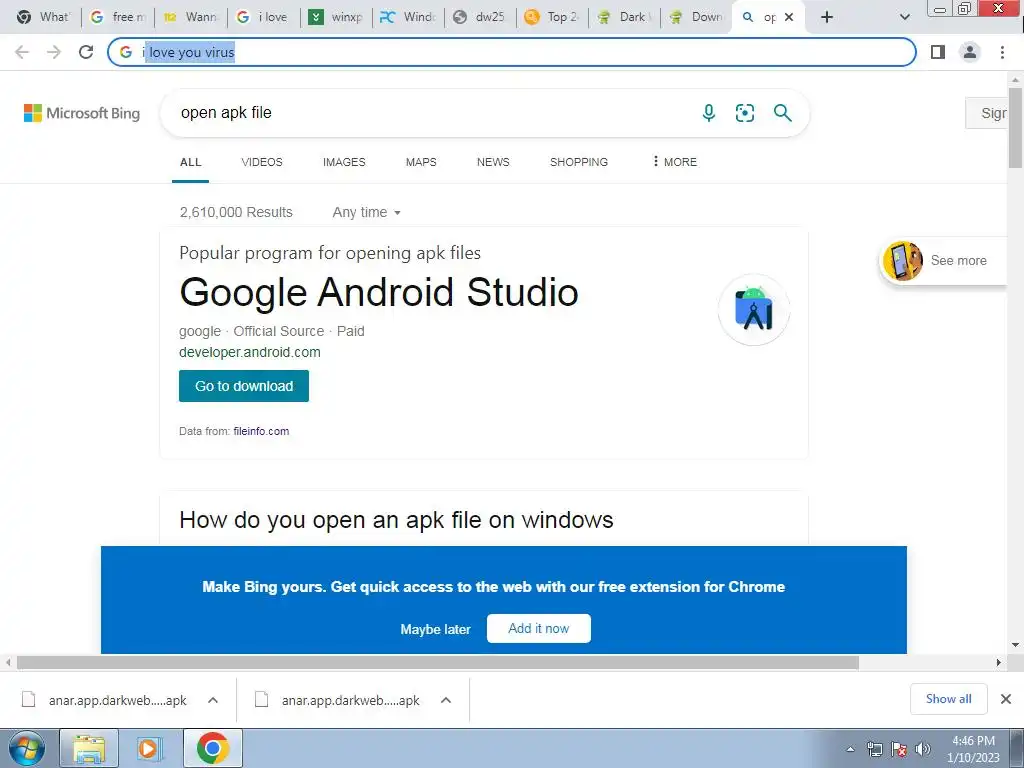Close the active 'op' tab

[789, 17]
